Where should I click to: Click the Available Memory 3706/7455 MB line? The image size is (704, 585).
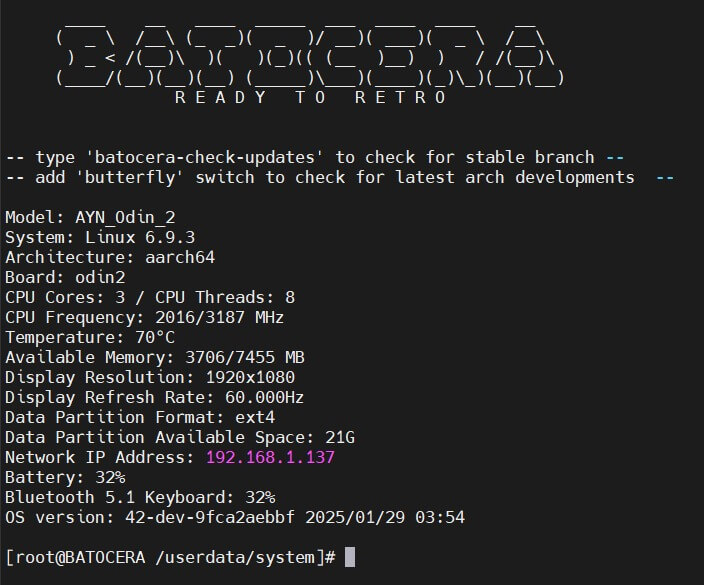[x=155, y=358]
